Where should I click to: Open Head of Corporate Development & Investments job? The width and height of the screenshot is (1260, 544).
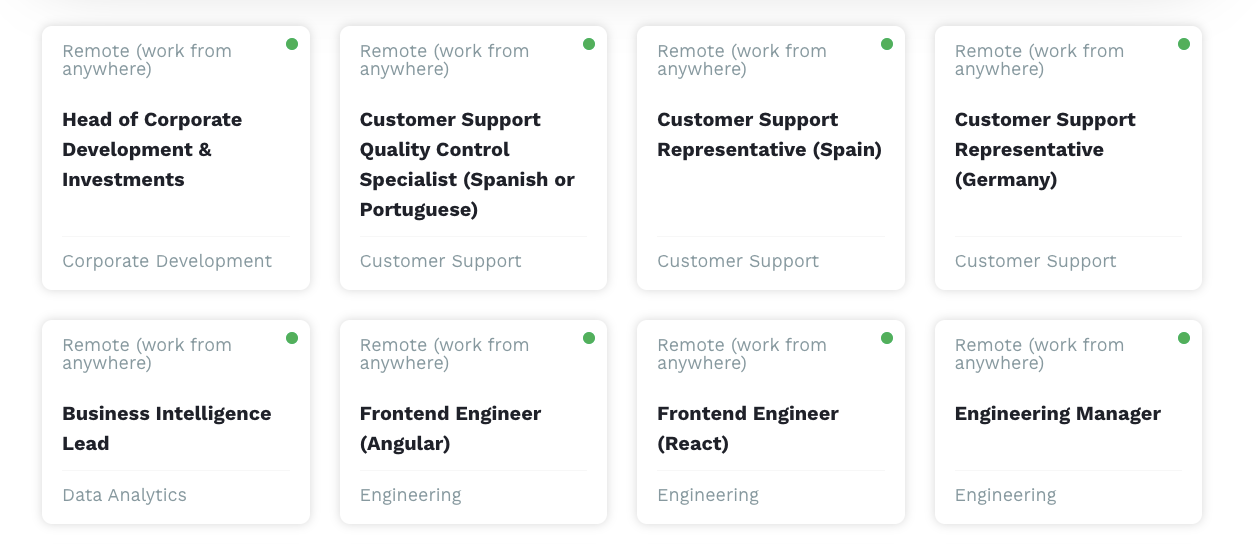(x=152, y=149)
